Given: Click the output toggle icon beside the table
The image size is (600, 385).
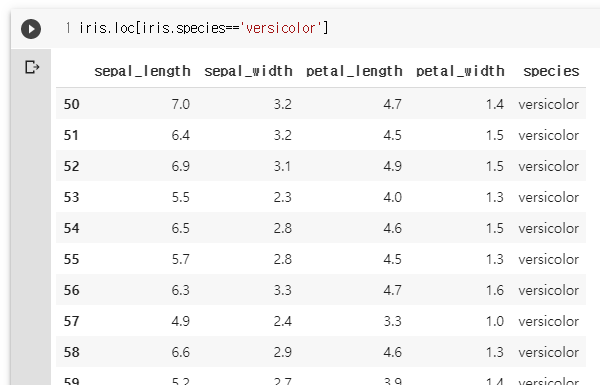Looking at the screenshot, I should pyautogui.click(x=32, y=67).
